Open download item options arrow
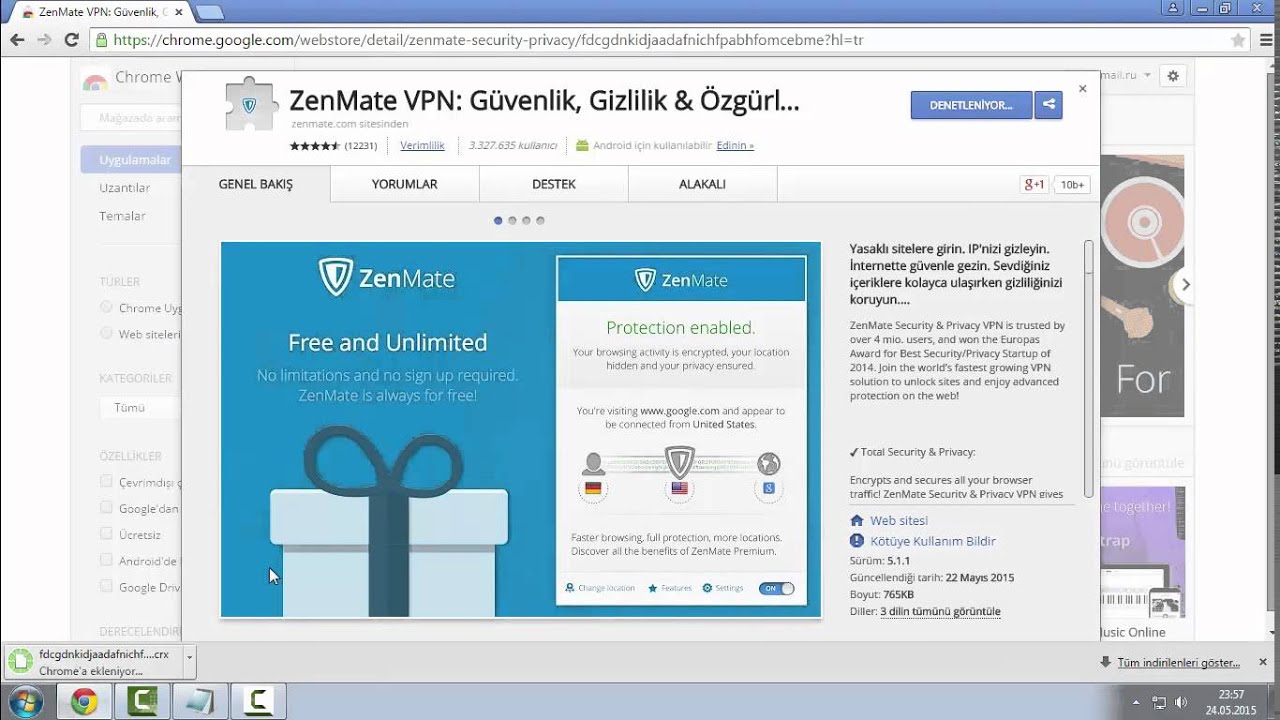This screenshot has width=1280, height=720. 189,661
